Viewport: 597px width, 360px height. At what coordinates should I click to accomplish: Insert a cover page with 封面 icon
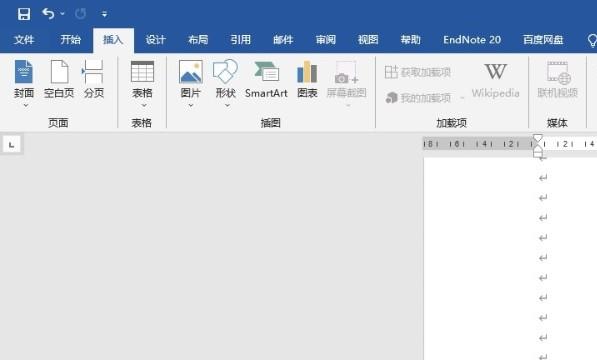pyautogui.click(x=24, y=72)
